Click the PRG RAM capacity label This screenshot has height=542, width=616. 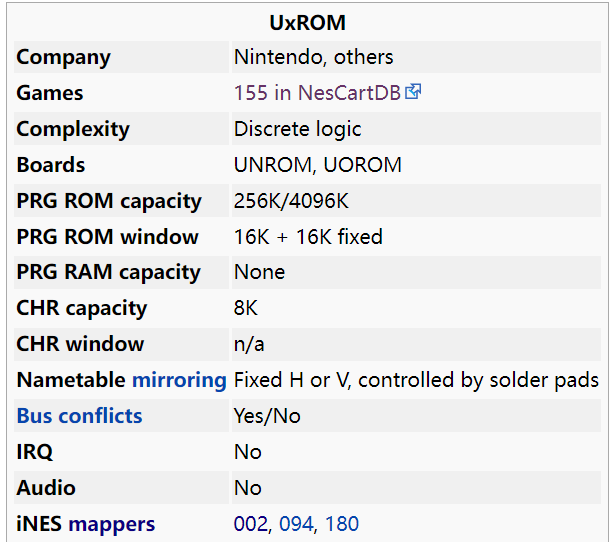[108, 272]
